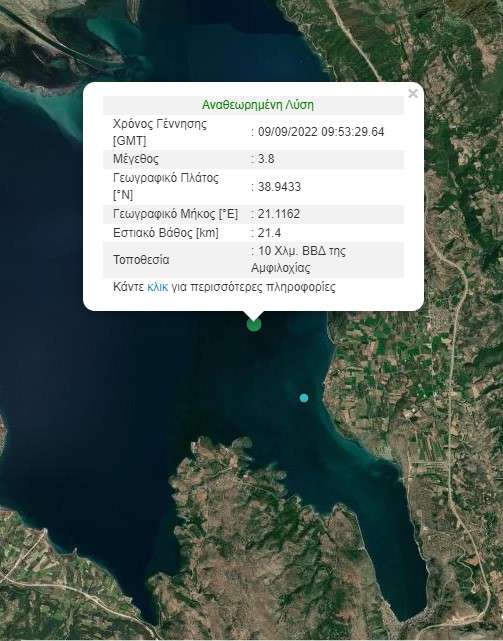Click the longitude value 21.1162
The width and height of the screenshot is (503, 641).
click(x=279, y=214)
